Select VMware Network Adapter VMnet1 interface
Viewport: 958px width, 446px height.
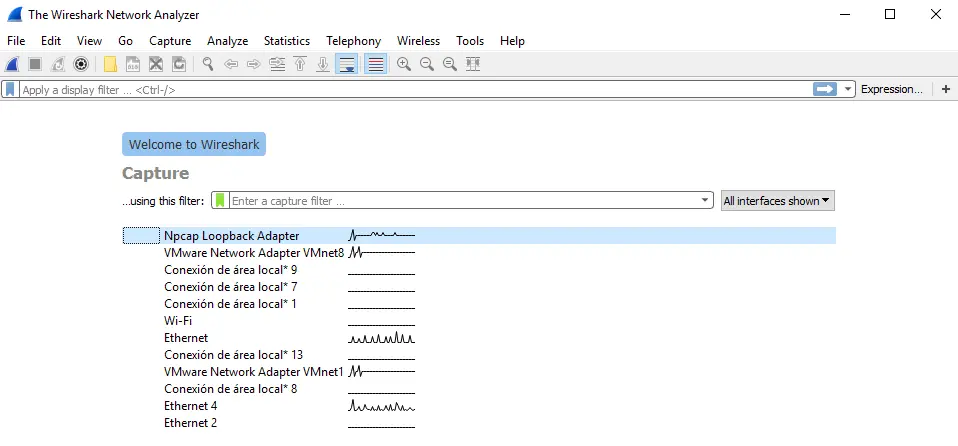[479, 371]
